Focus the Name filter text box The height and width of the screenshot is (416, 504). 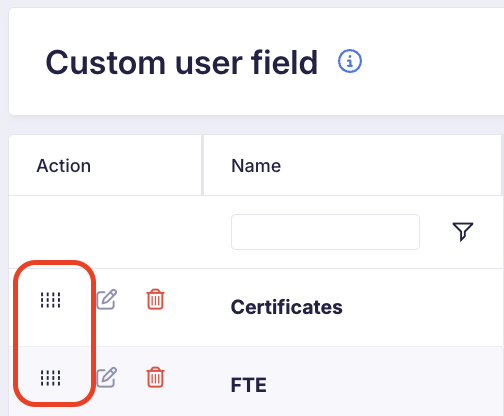[325, 232]
